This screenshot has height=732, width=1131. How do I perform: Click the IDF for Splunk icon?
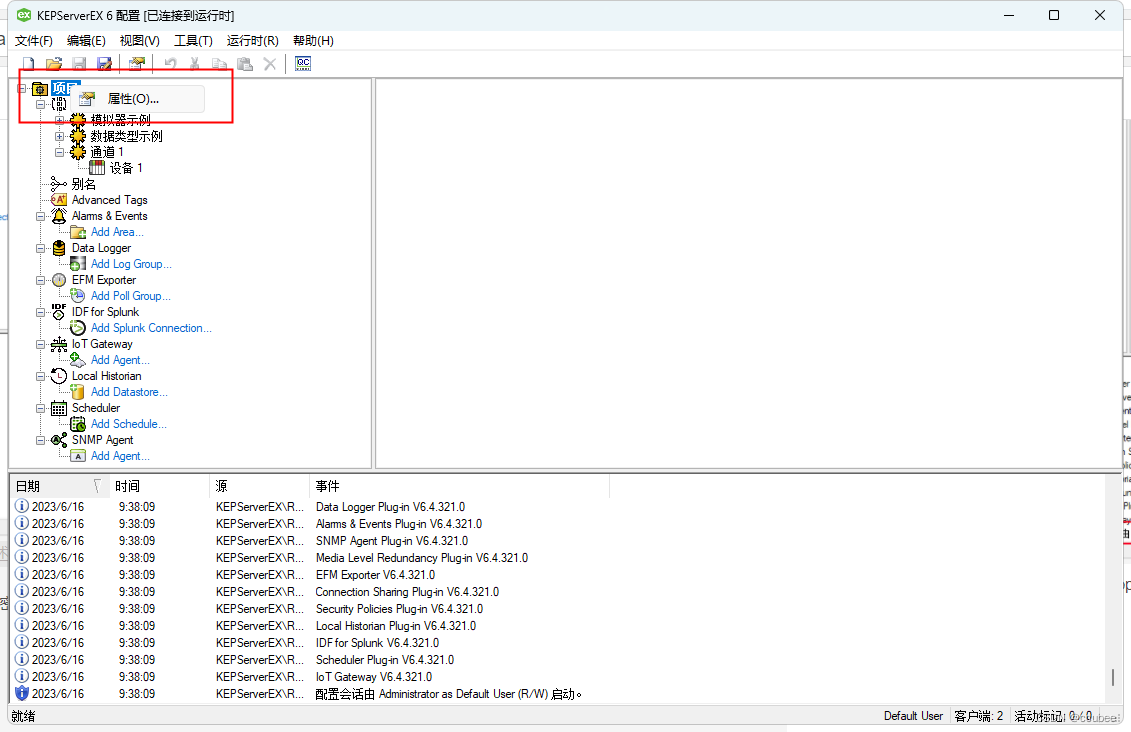[x=58, y=312]
